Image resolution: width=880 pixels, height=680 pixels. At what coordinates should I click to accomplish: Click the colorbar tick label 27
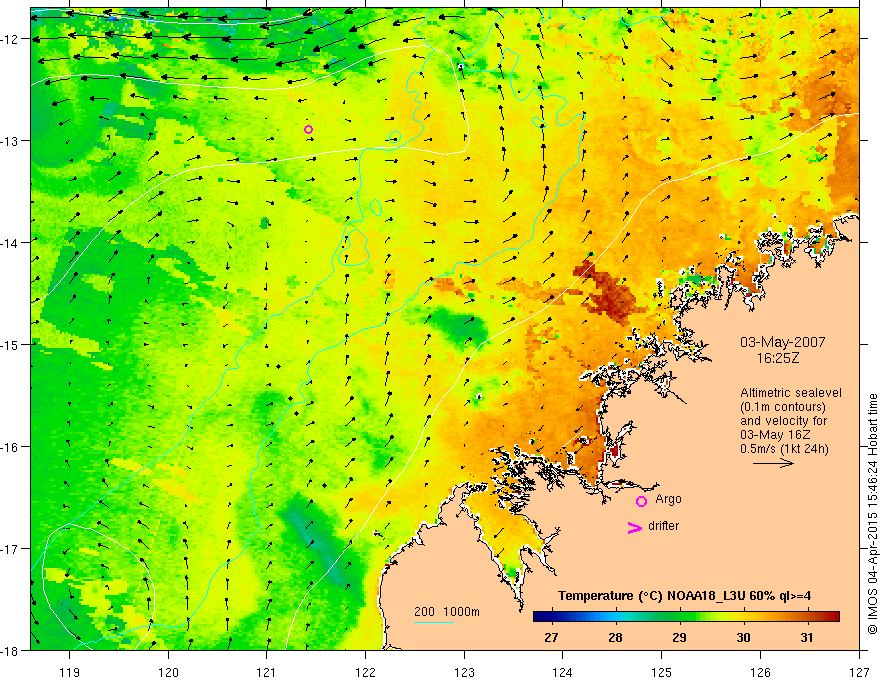(x=552, y=637)
